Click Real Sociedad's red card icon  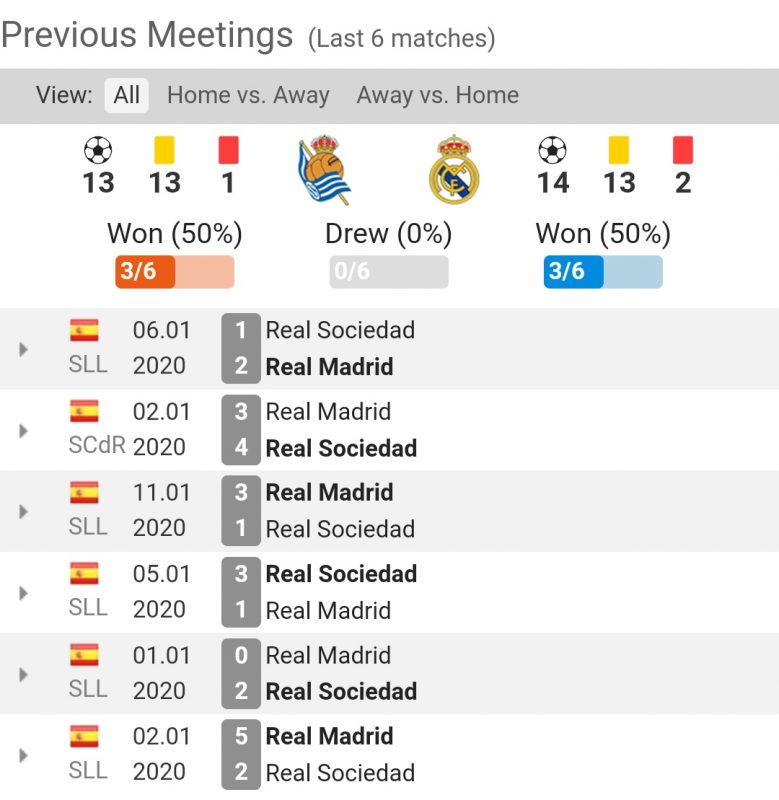coord(228,151)
